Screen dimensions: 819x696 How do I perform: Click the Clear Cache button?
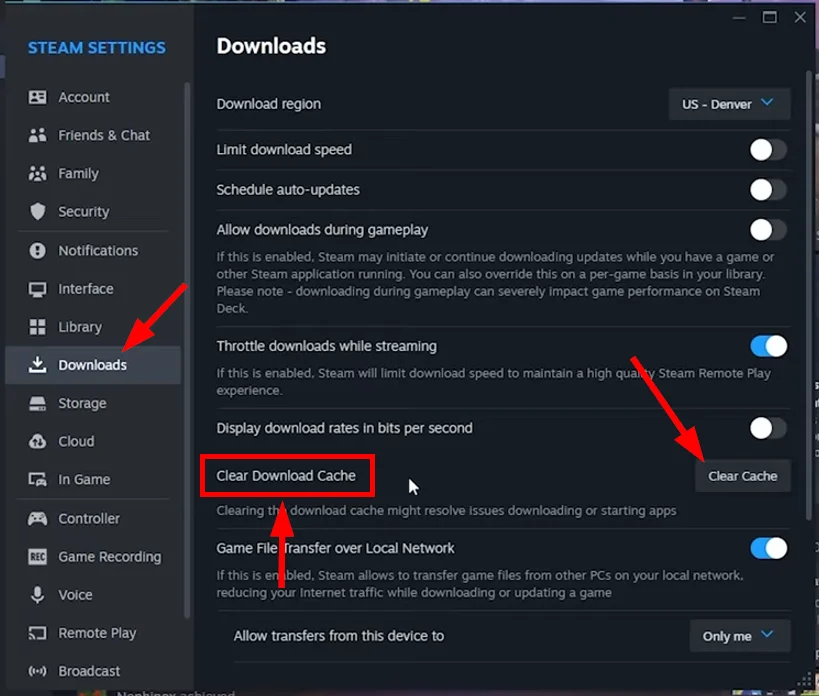(742, 476)
